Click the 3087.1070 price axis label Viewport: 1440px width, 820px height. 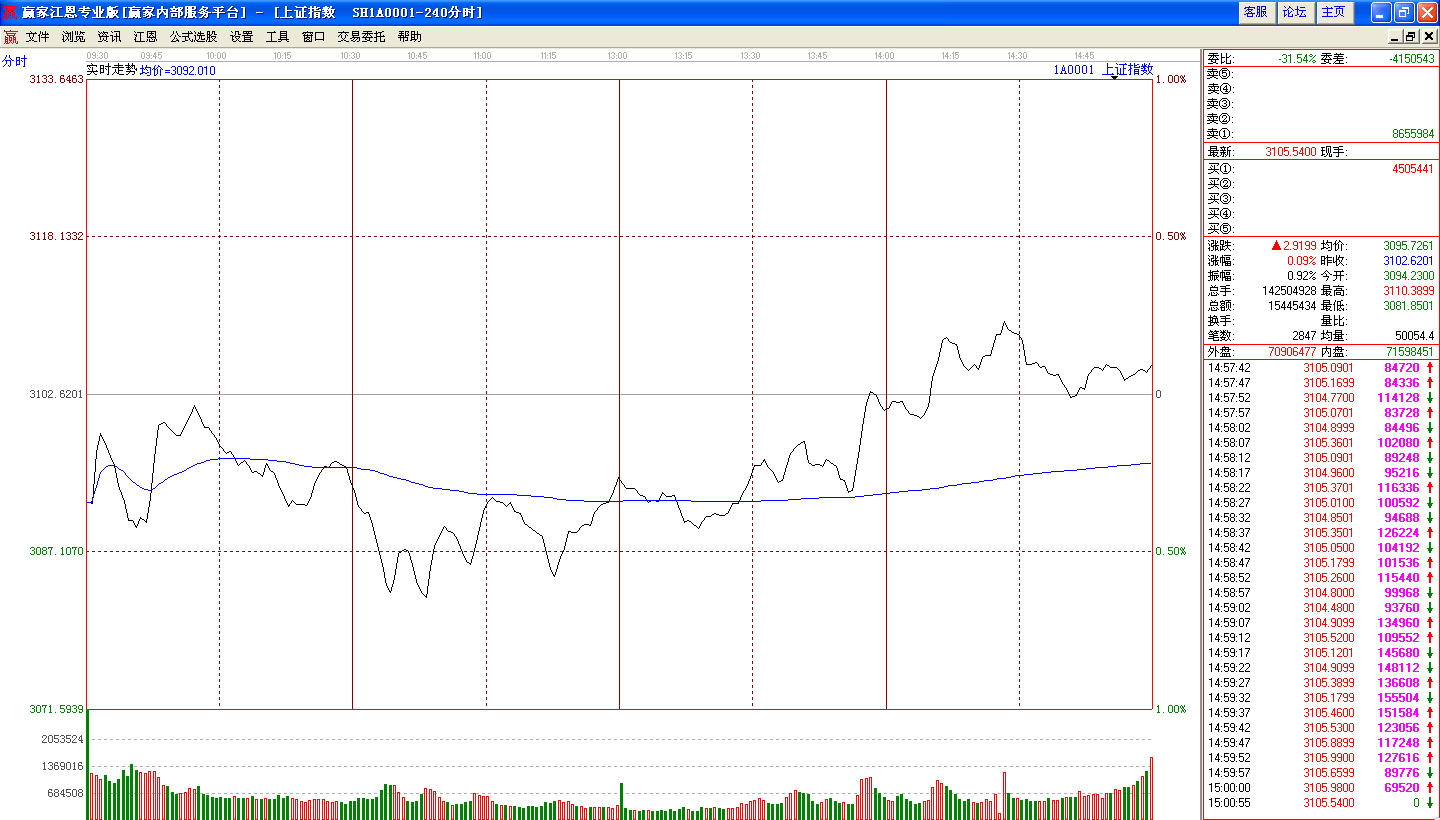point(57,551)
